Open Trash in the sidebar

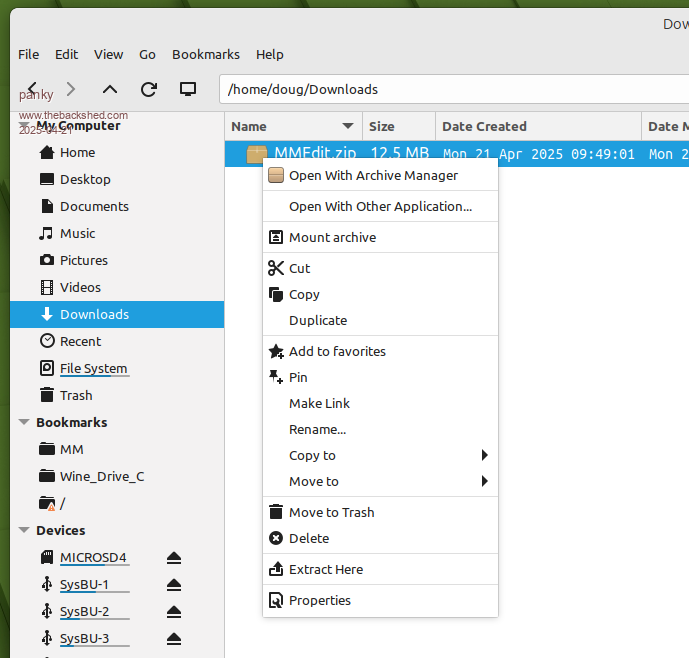(76, 395)
